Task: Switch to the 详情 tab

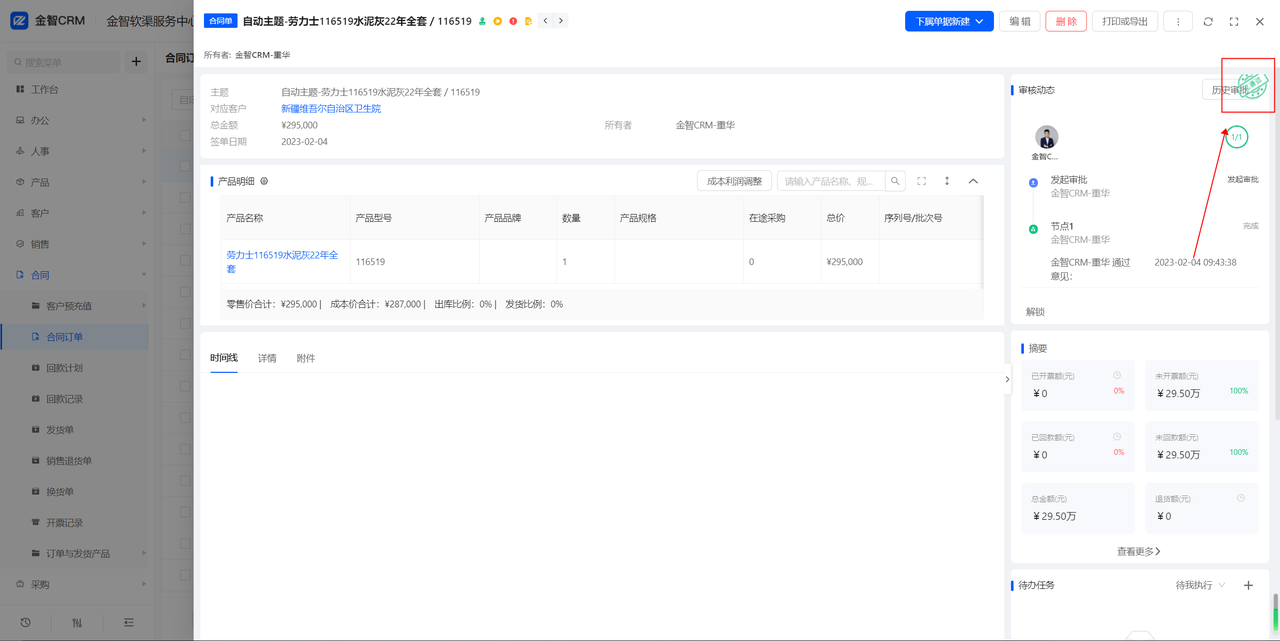Action: pyautogui.click(x=267, y=358)
